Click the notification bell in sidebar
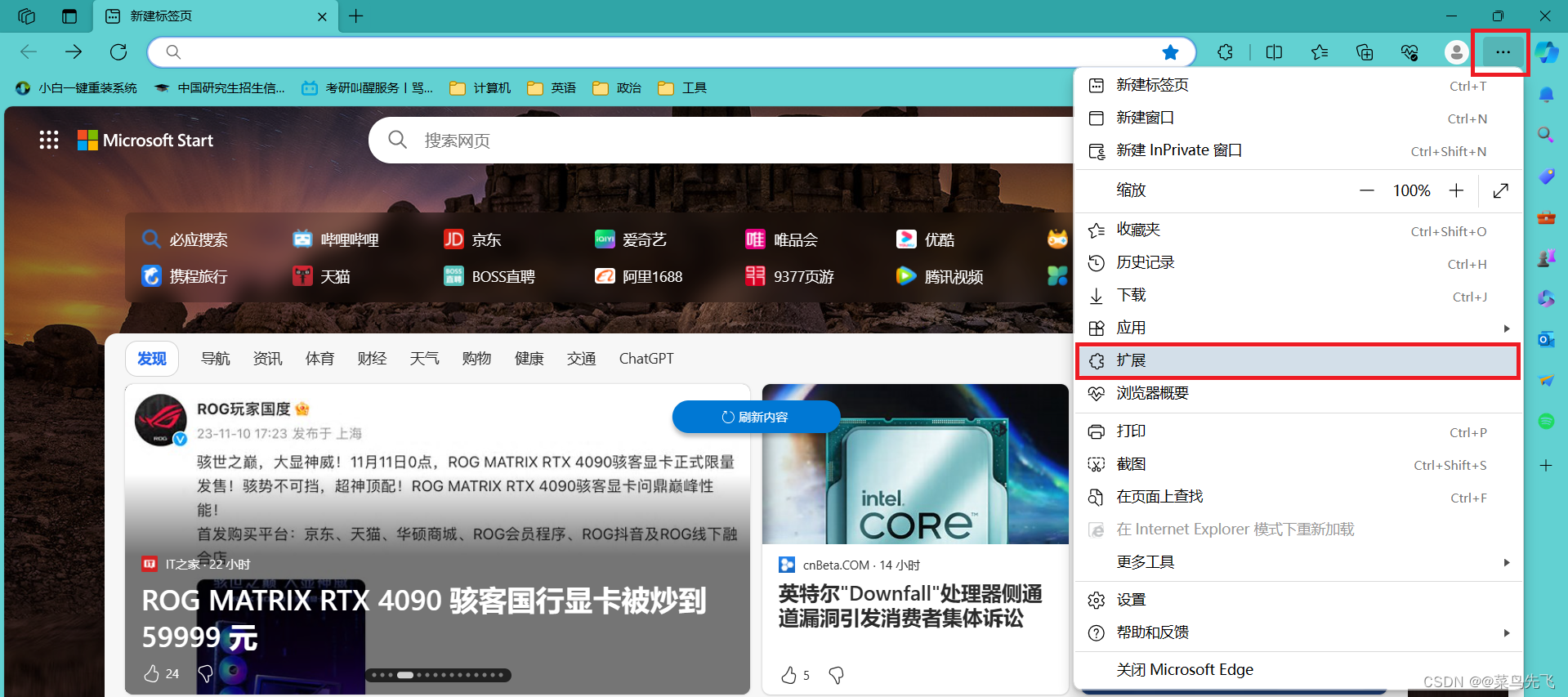Image resolution: width=1568 pixels, height=697 pixels. click(1546, 95)
